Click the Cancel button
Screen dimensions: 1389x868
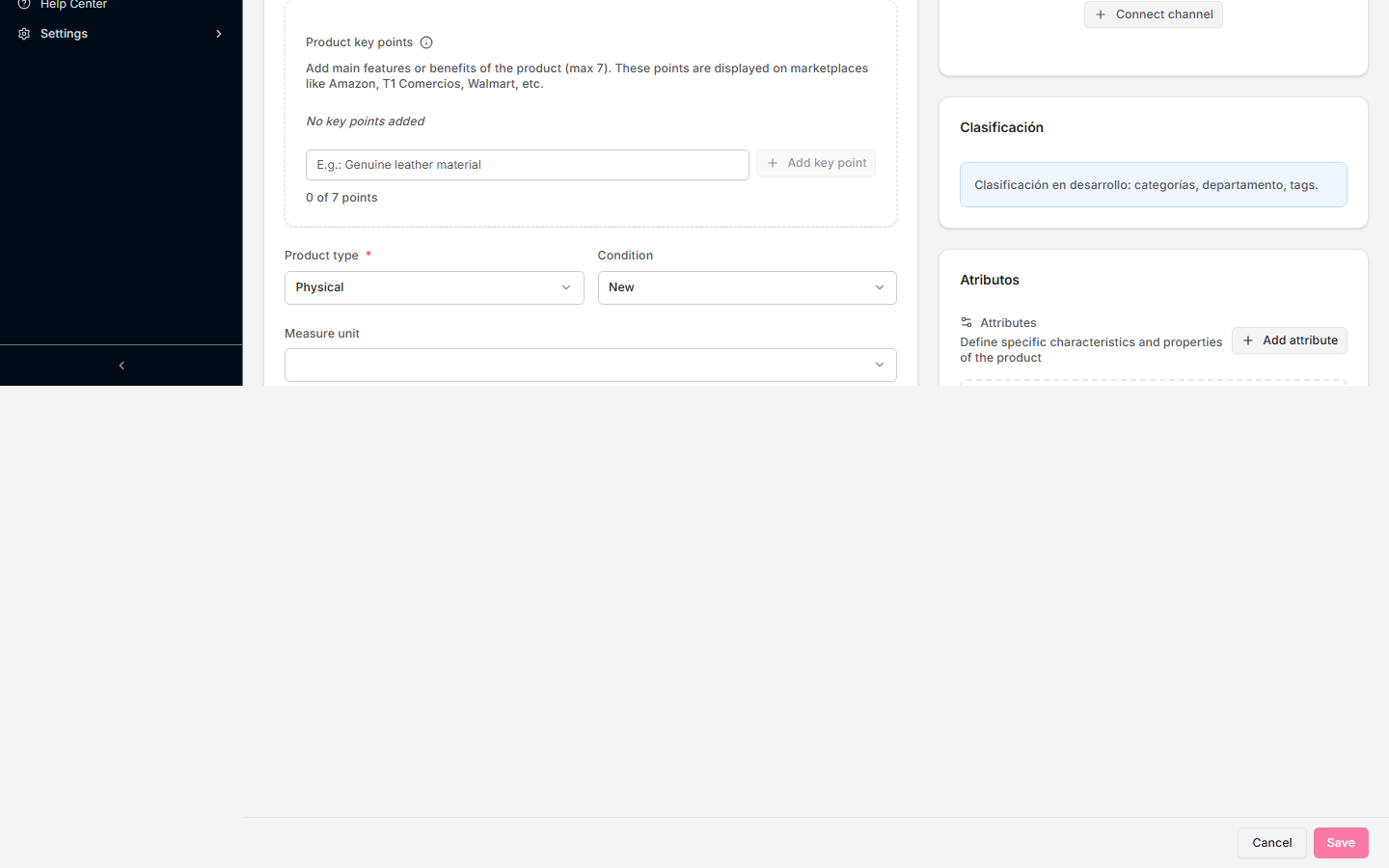[1271, 842]
